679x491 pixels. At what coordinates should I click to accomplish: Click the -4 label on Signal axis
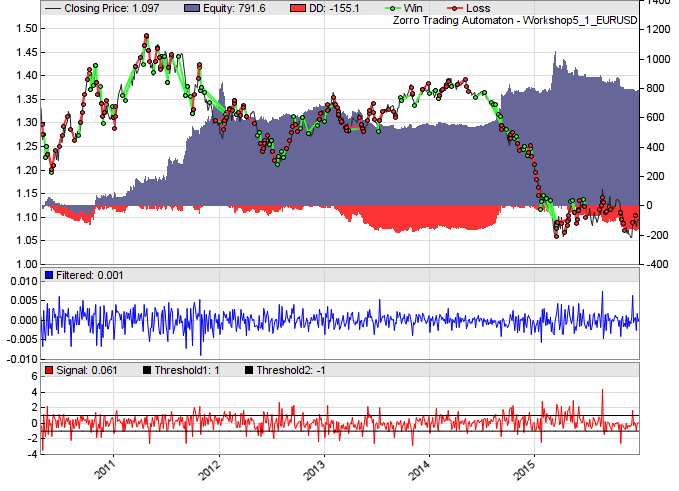point(32,454)
